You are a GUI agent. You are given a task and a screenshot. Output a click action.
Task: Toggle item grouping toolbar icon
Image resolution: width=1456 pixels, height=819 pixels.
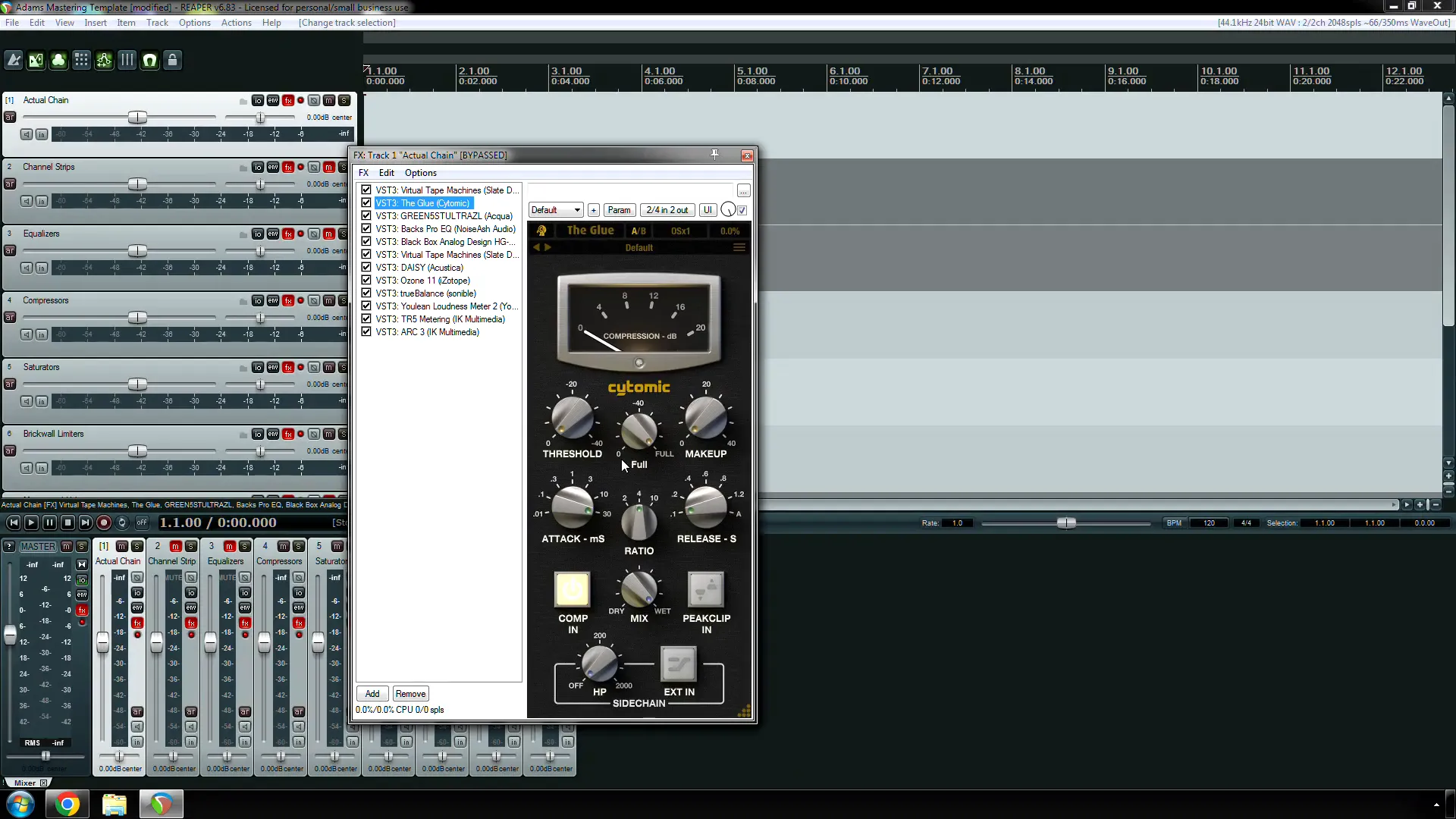59,61
